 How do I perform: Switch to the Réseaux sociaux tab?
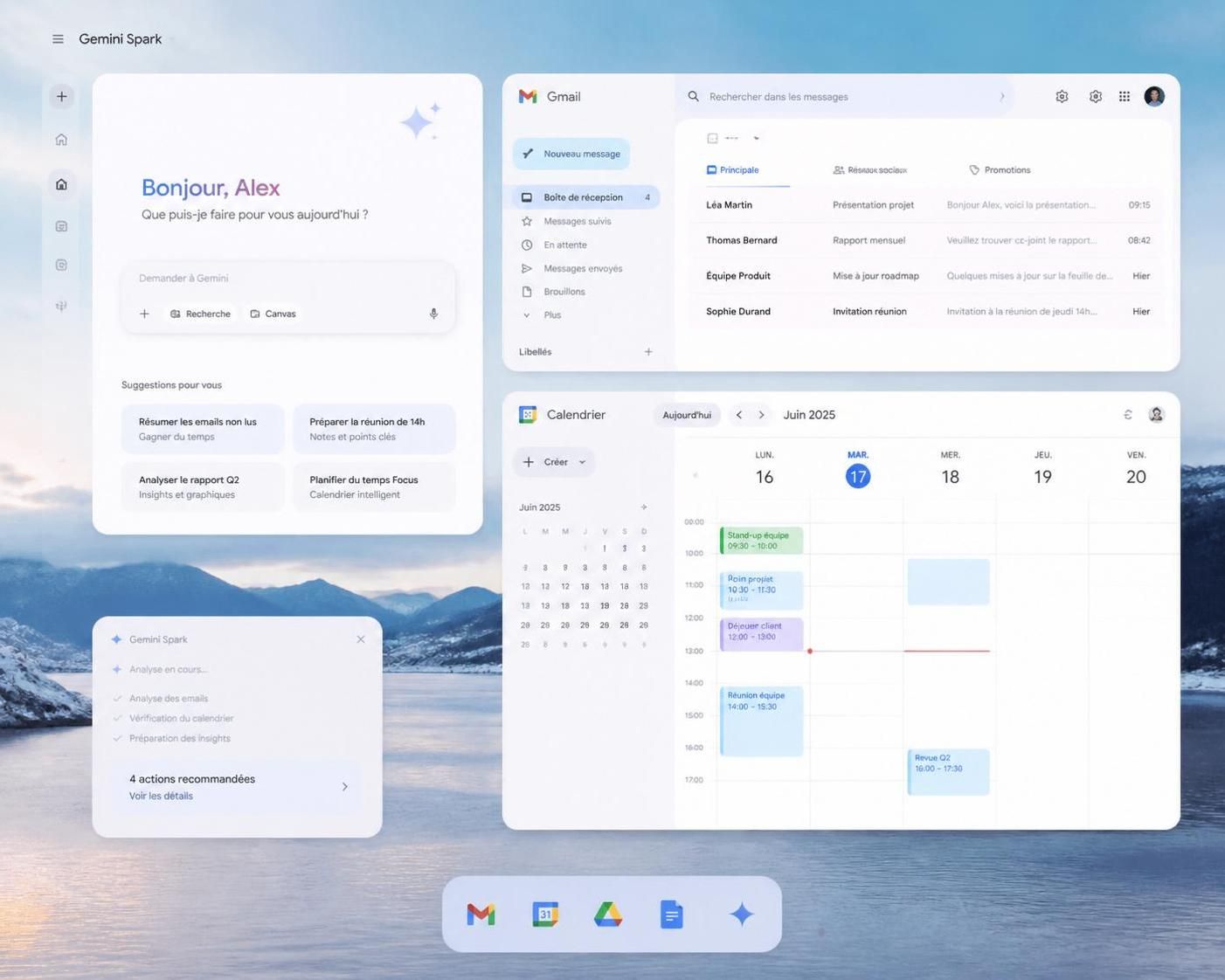[870, 170]
